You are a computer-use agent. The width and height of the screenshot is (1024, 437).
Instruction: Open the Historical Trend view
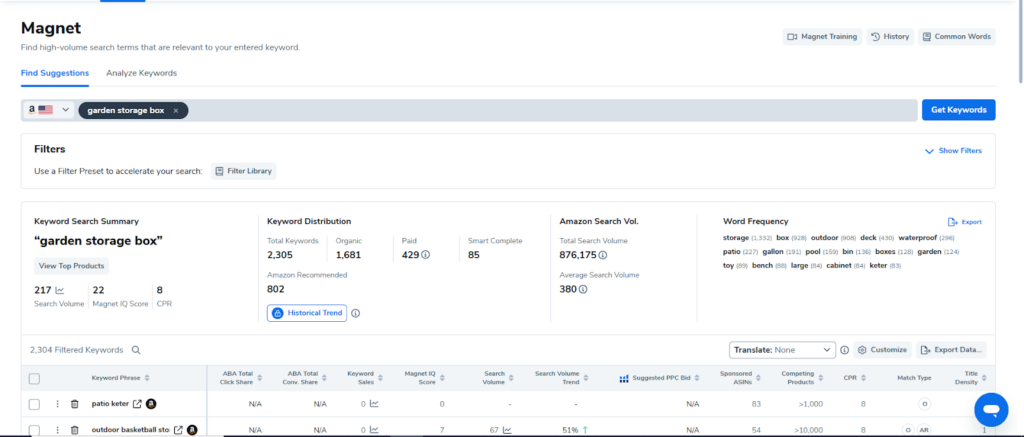(x=306, y=313)
